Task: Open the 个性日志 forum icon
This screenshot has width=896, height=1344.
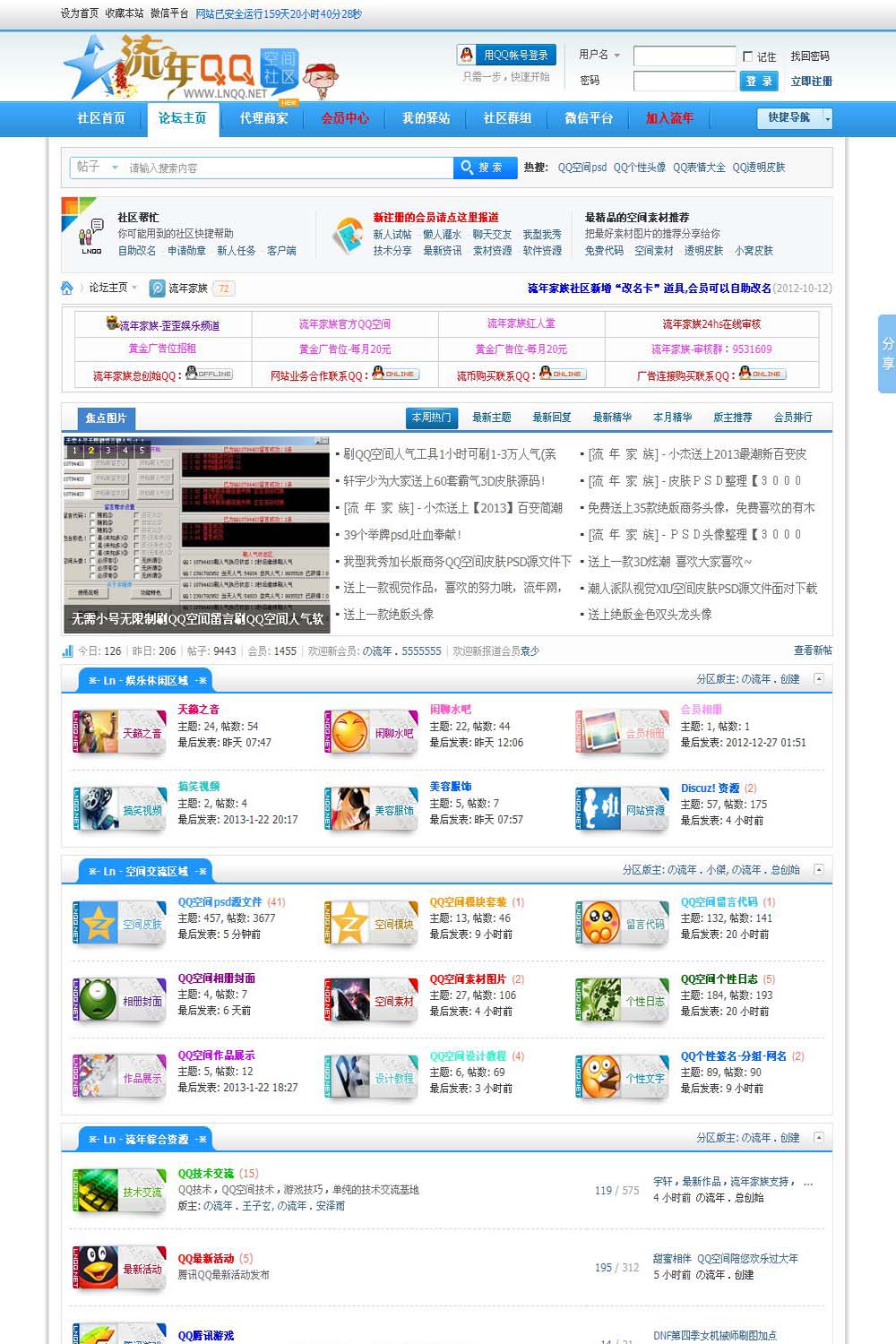Action: point(622,1001)
